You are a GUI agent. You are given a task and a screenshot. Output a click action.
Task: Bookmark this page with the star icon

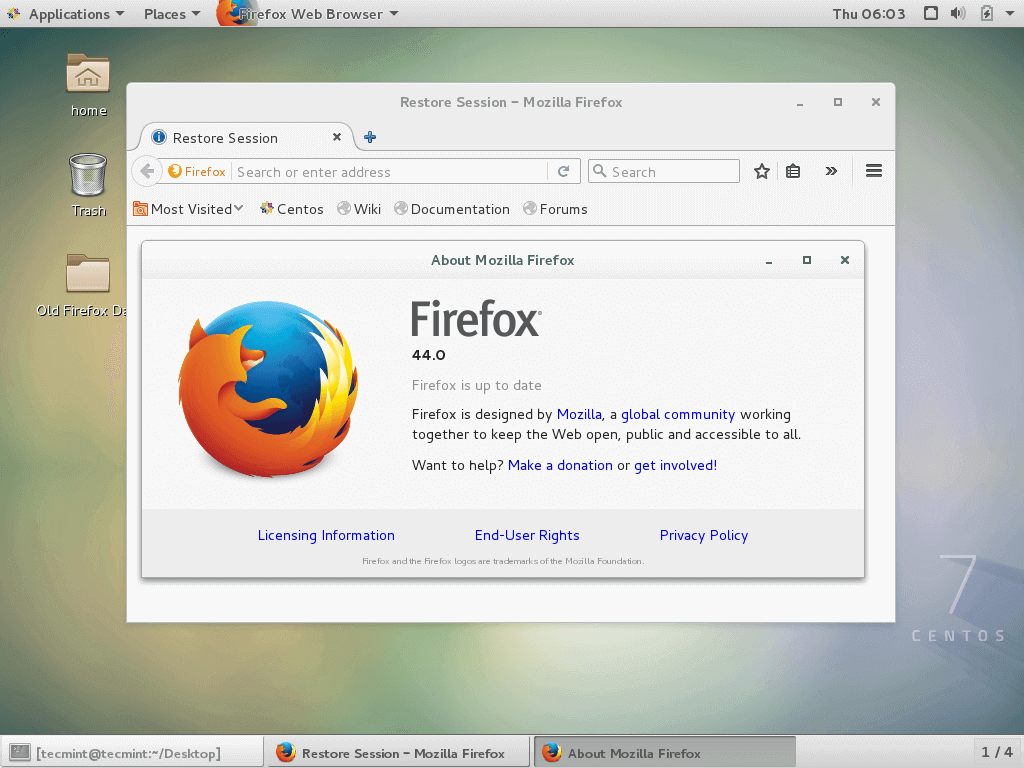[761, 171]
